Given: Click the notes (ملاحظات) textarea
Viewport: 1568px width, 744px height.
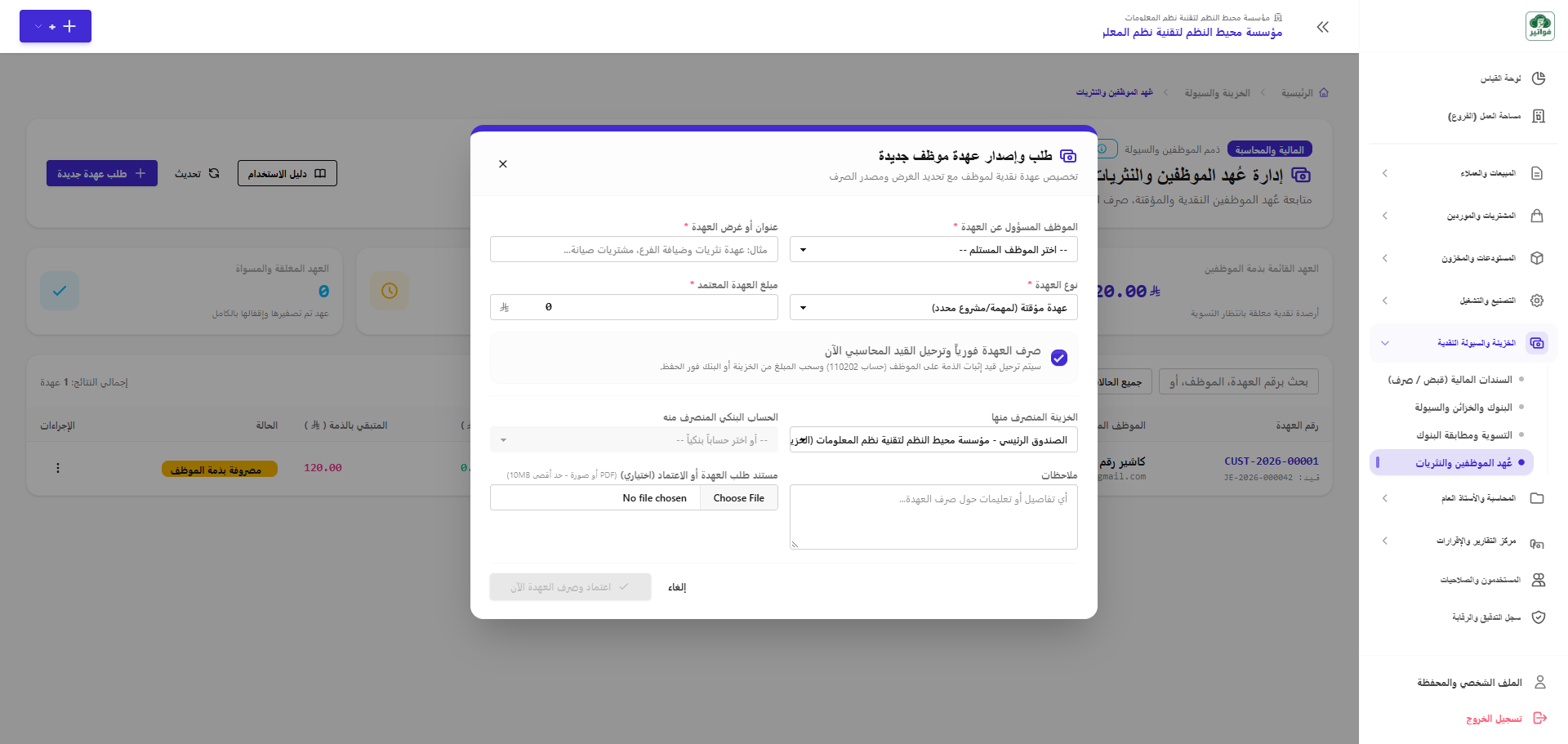Looking at the screenshot, I should (x=933, y=517).
